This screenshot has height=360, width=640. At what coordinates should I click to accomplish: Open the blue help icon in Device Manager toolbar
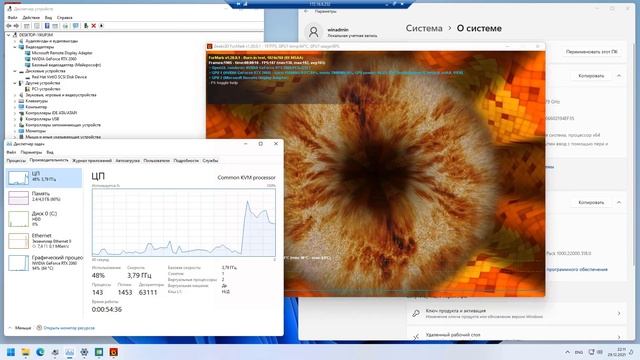(x=47, y=26)
